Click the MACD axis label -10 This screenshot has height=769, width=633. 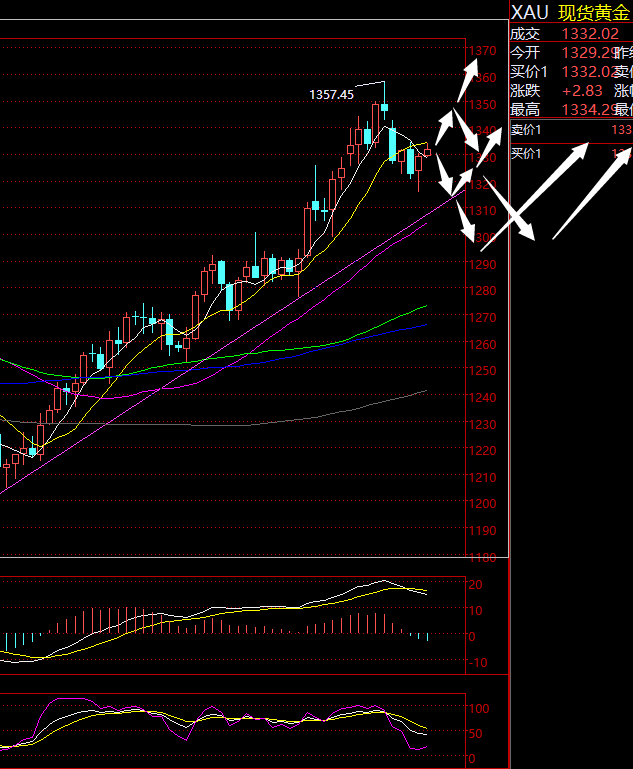478,663
